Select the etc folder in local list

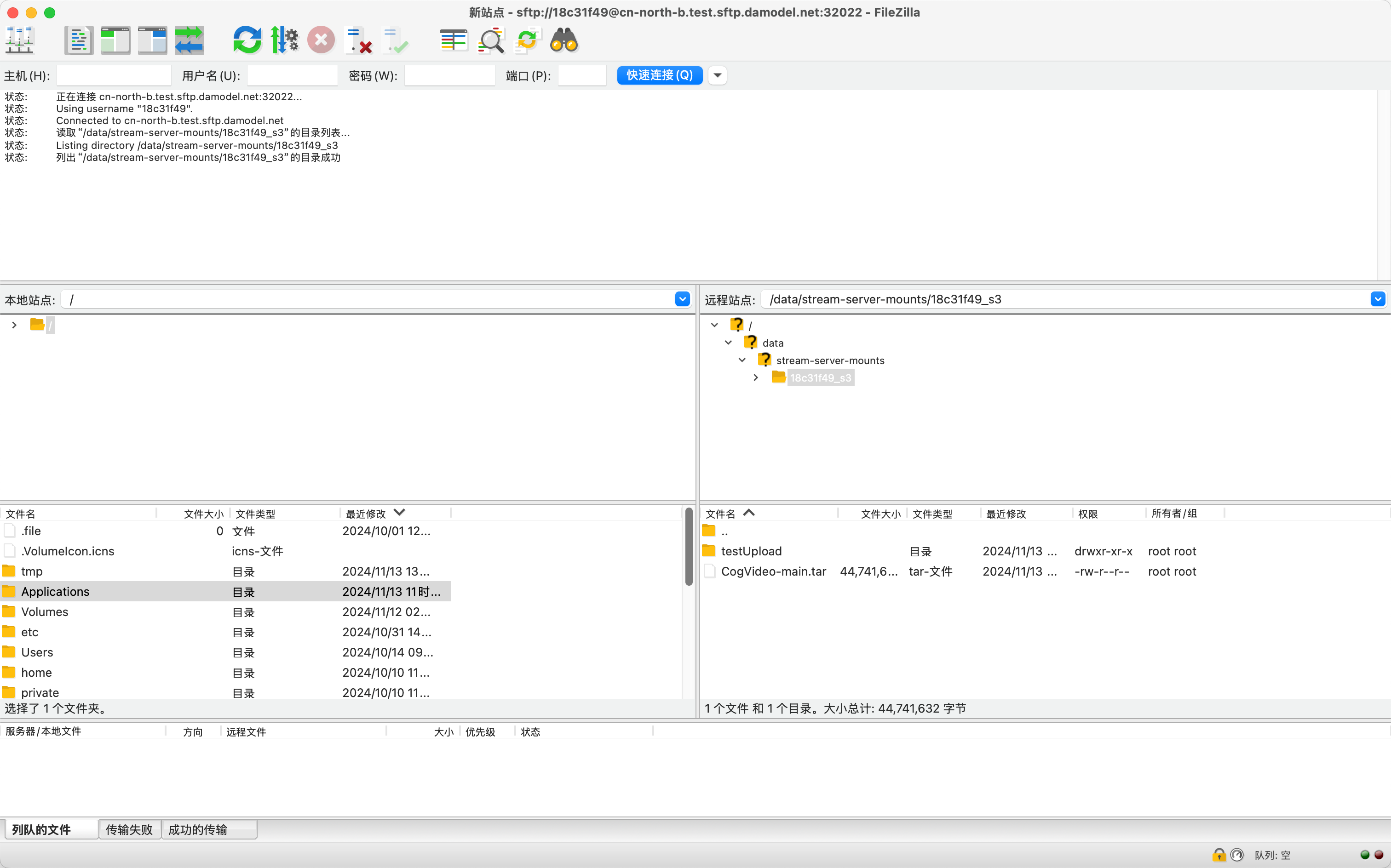point(225,632)
